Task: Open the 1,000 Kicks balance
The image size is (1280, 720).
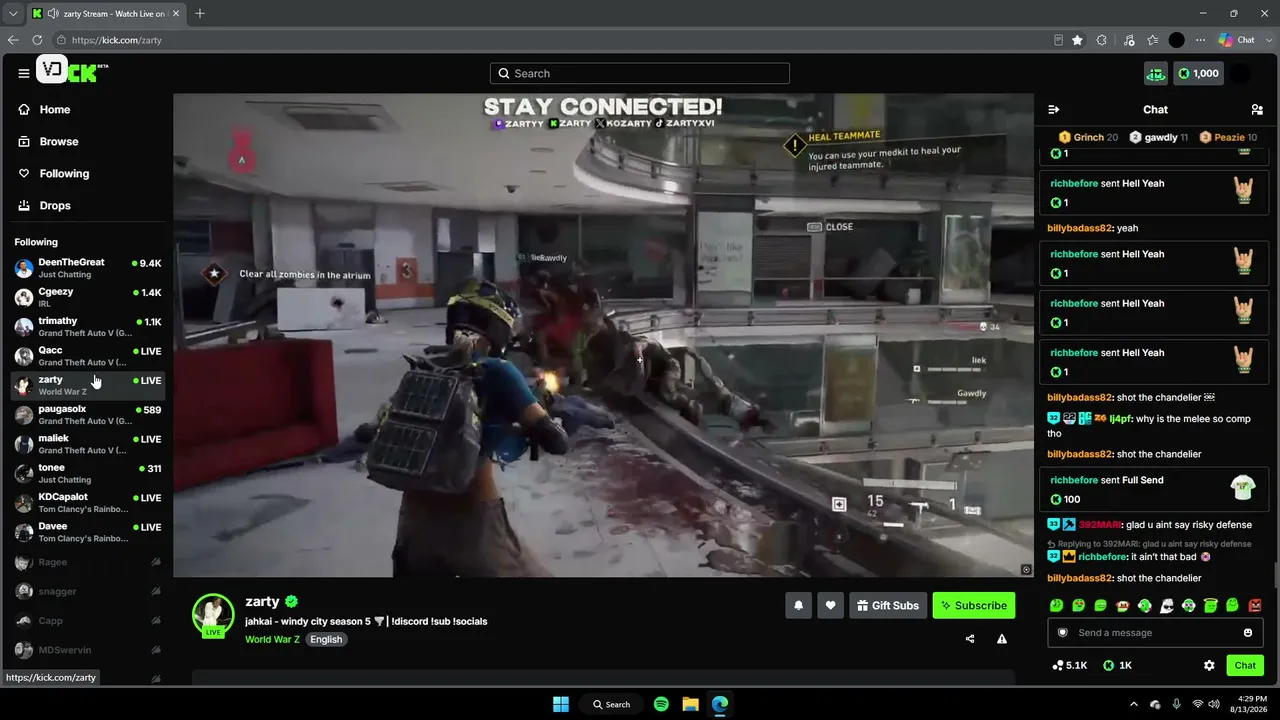Action: (1198, 73)
